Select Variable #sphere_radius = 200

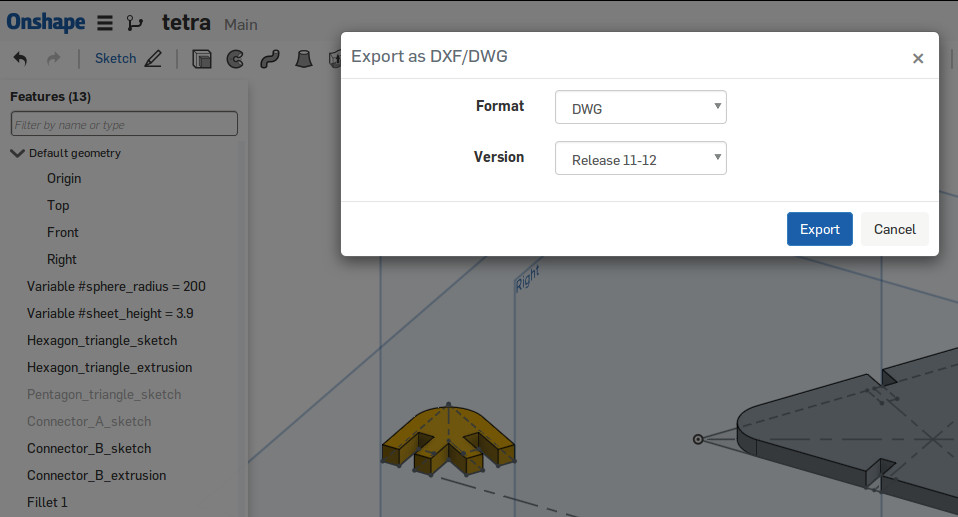pos(116,286)
